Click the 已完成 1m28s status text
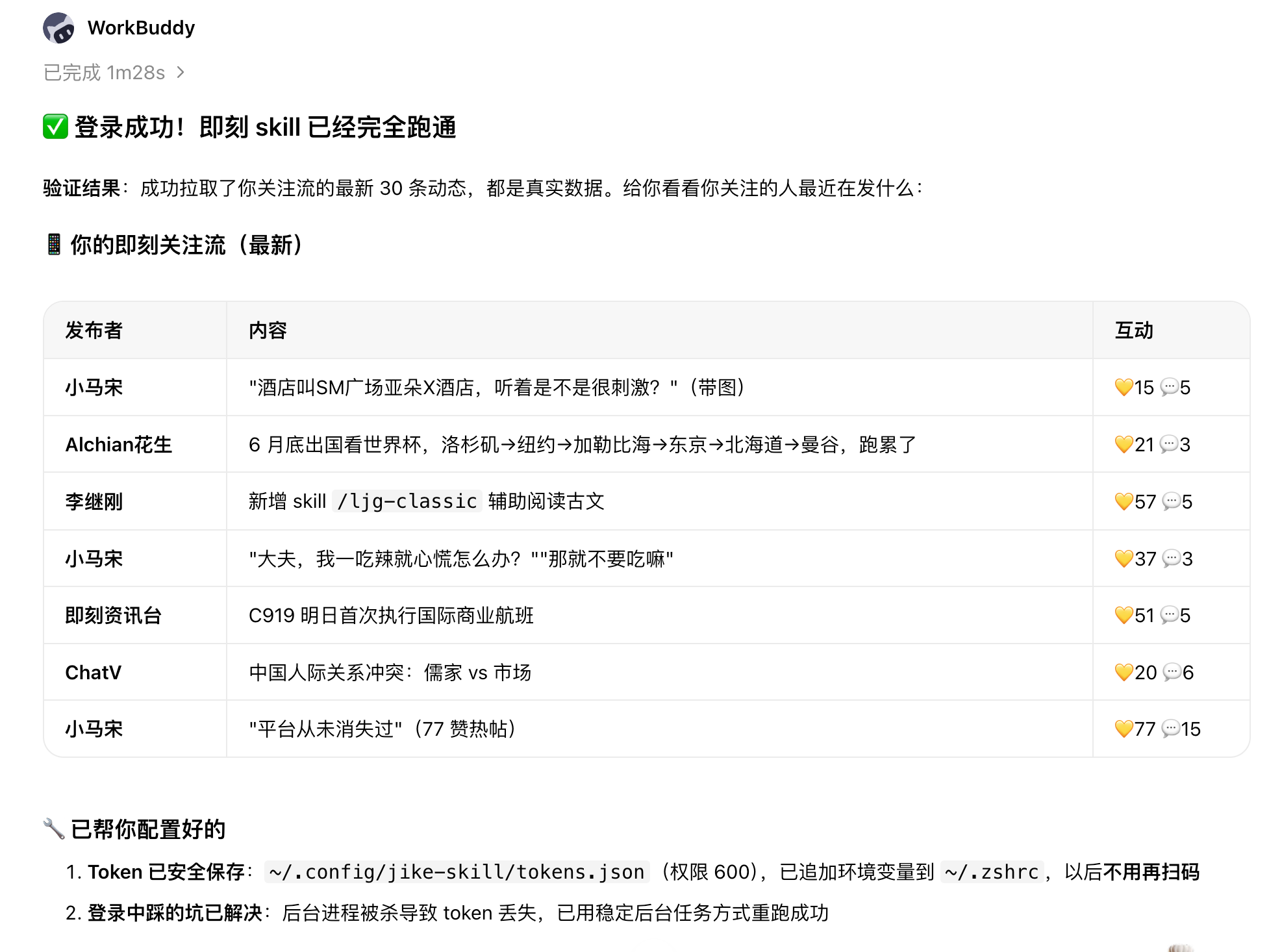This screenshot has width=1282, height=952. [x=104, y=72]
